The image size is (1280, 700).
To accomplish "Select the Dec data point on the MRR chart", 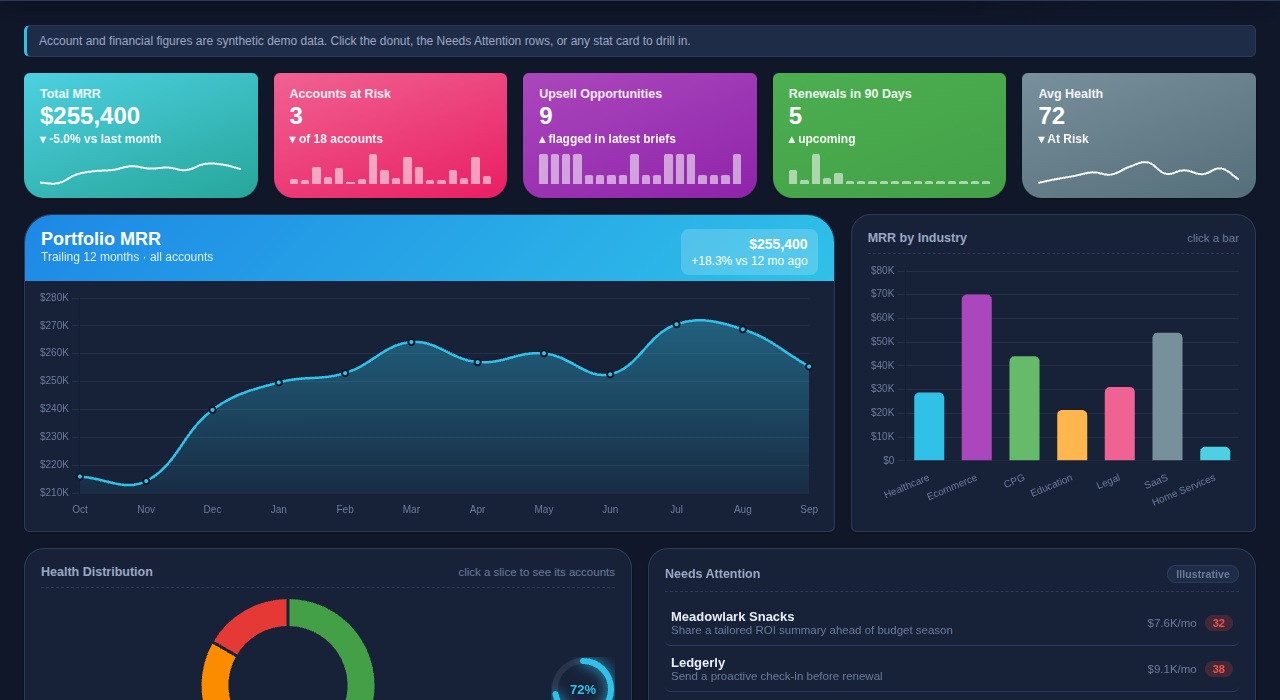I will (x=212, y=409).
